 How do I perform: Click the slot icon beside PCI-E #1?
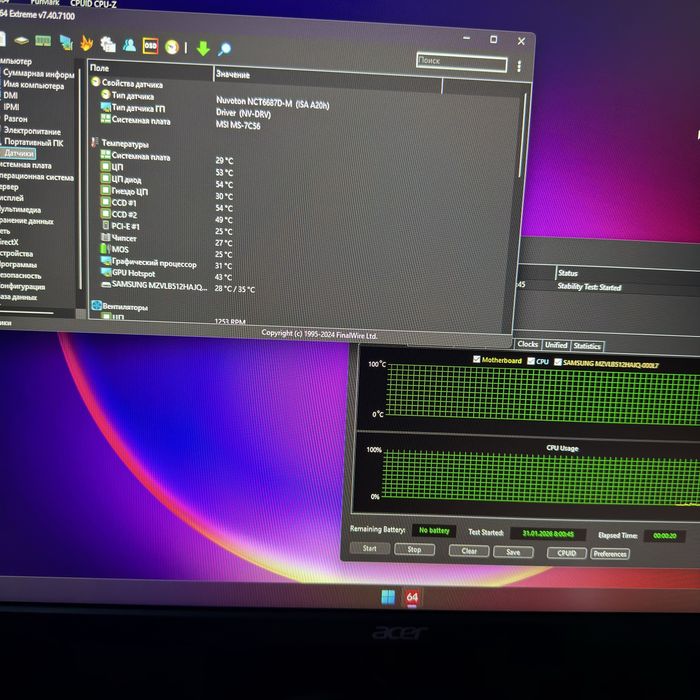[x=106, y=225]
